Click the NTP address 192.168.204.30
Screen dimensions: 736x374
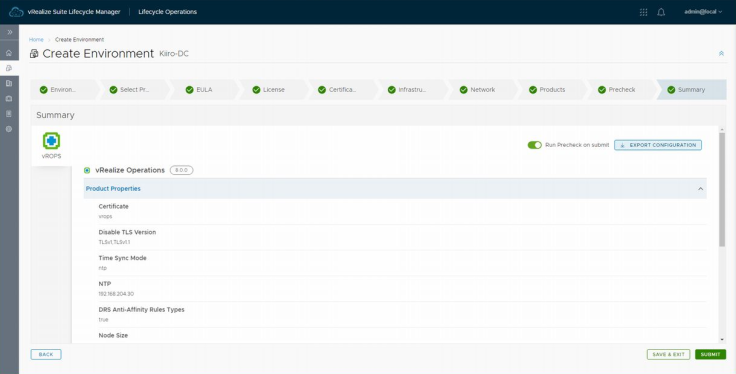[x=116, y=294]
